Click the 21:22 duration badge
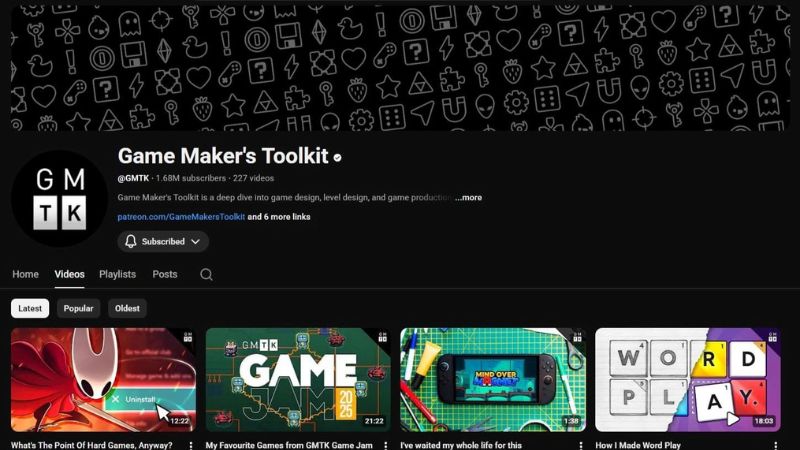 pyautogui.click(x=374, y=421)
